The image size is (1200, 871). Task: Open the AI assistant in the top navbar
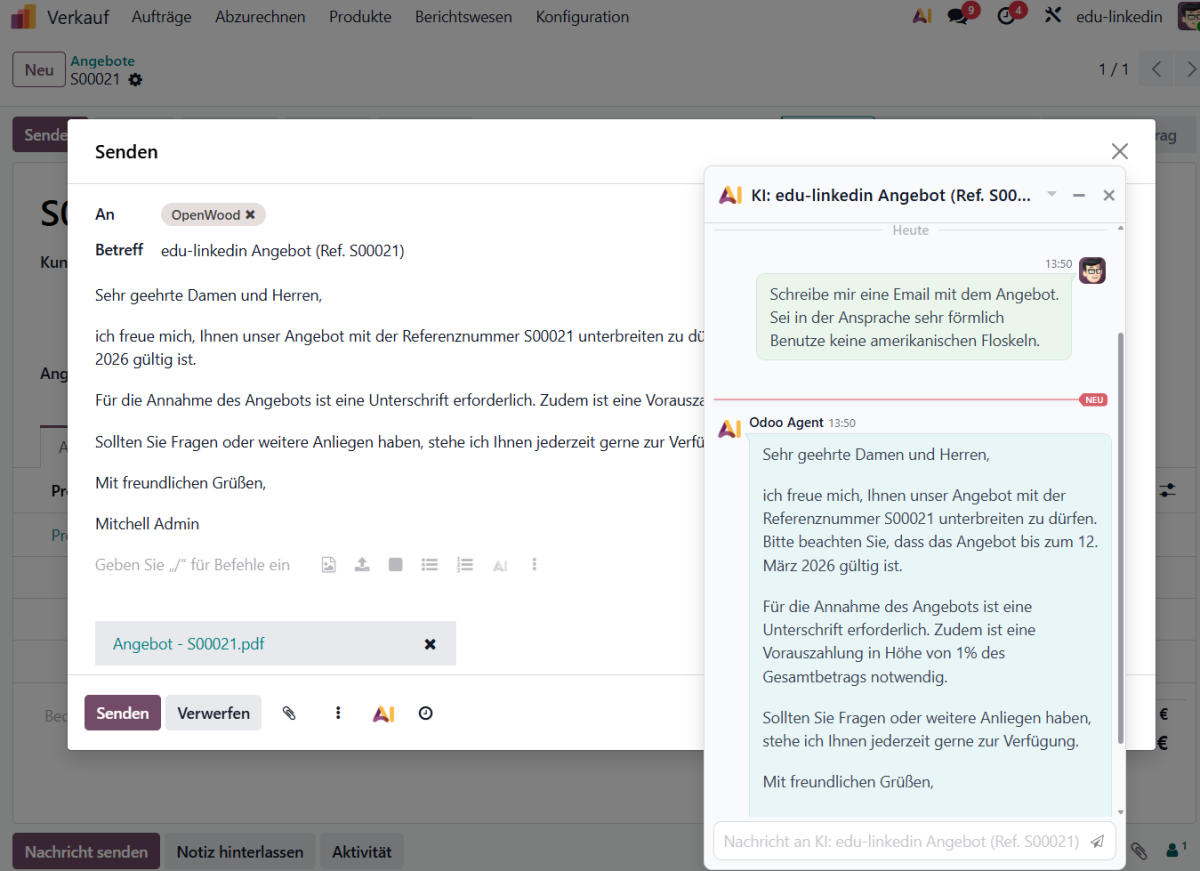tap(922, 16)
